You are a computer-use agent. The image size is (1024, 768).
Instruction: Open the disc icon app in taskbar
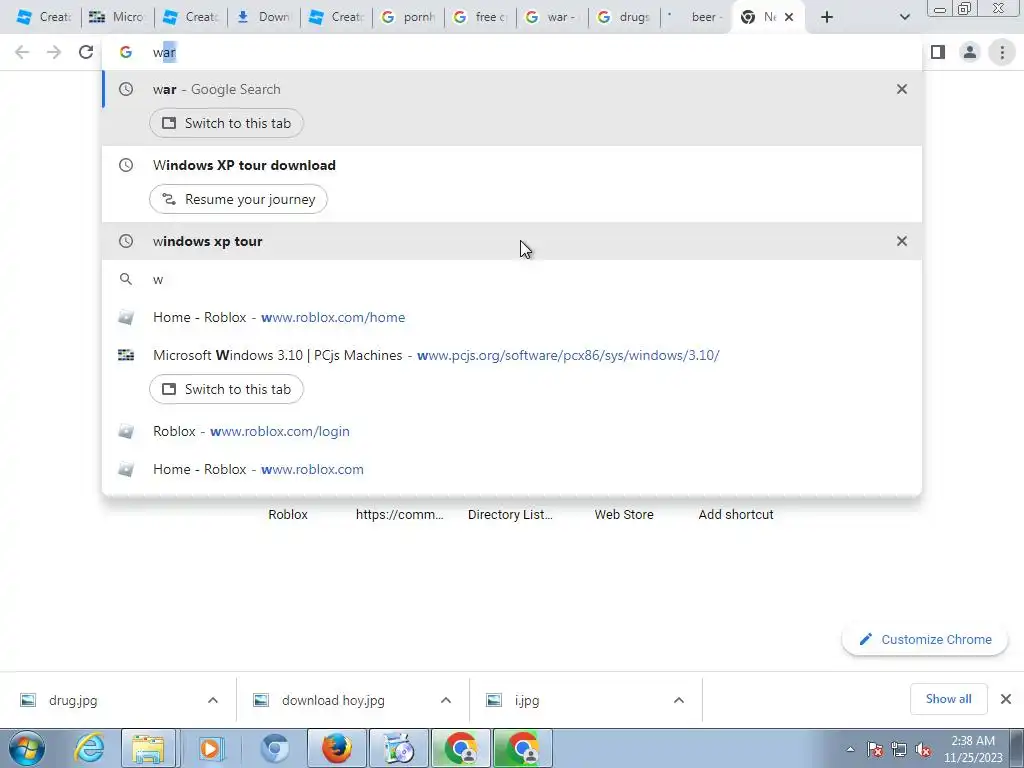point(399,748)
